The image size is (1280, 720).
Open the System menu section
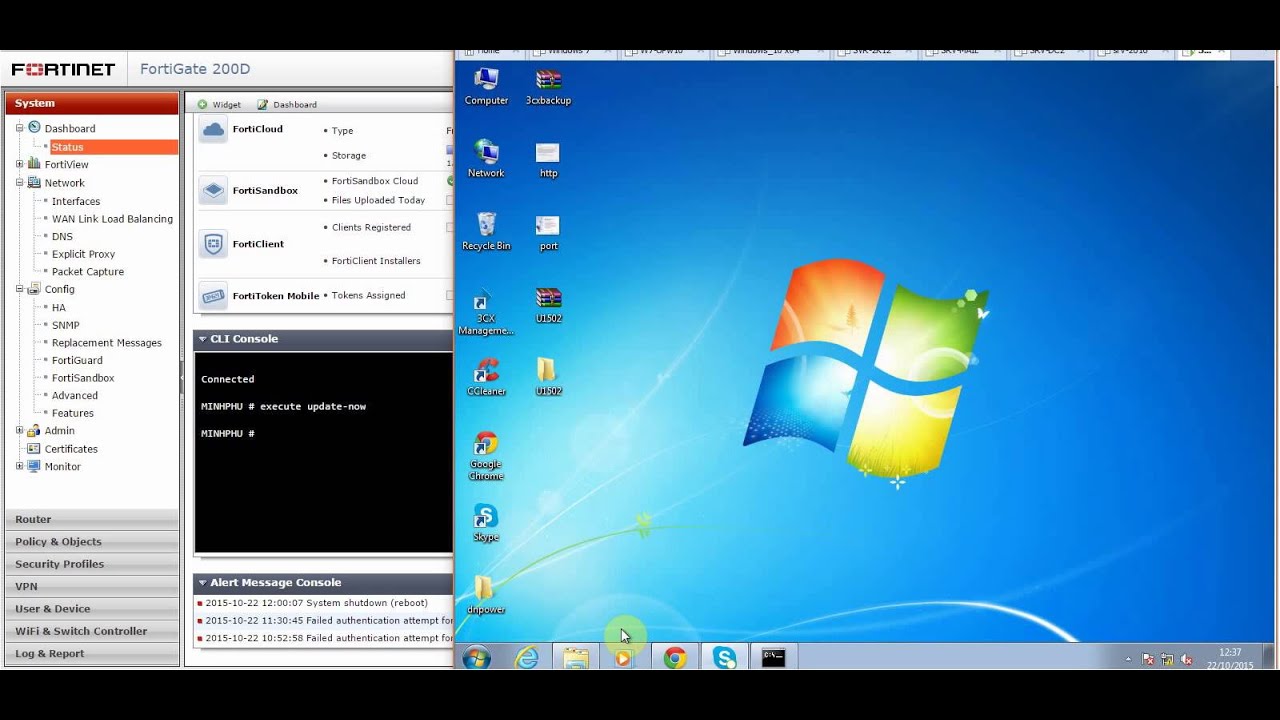[x=92, y=103]
